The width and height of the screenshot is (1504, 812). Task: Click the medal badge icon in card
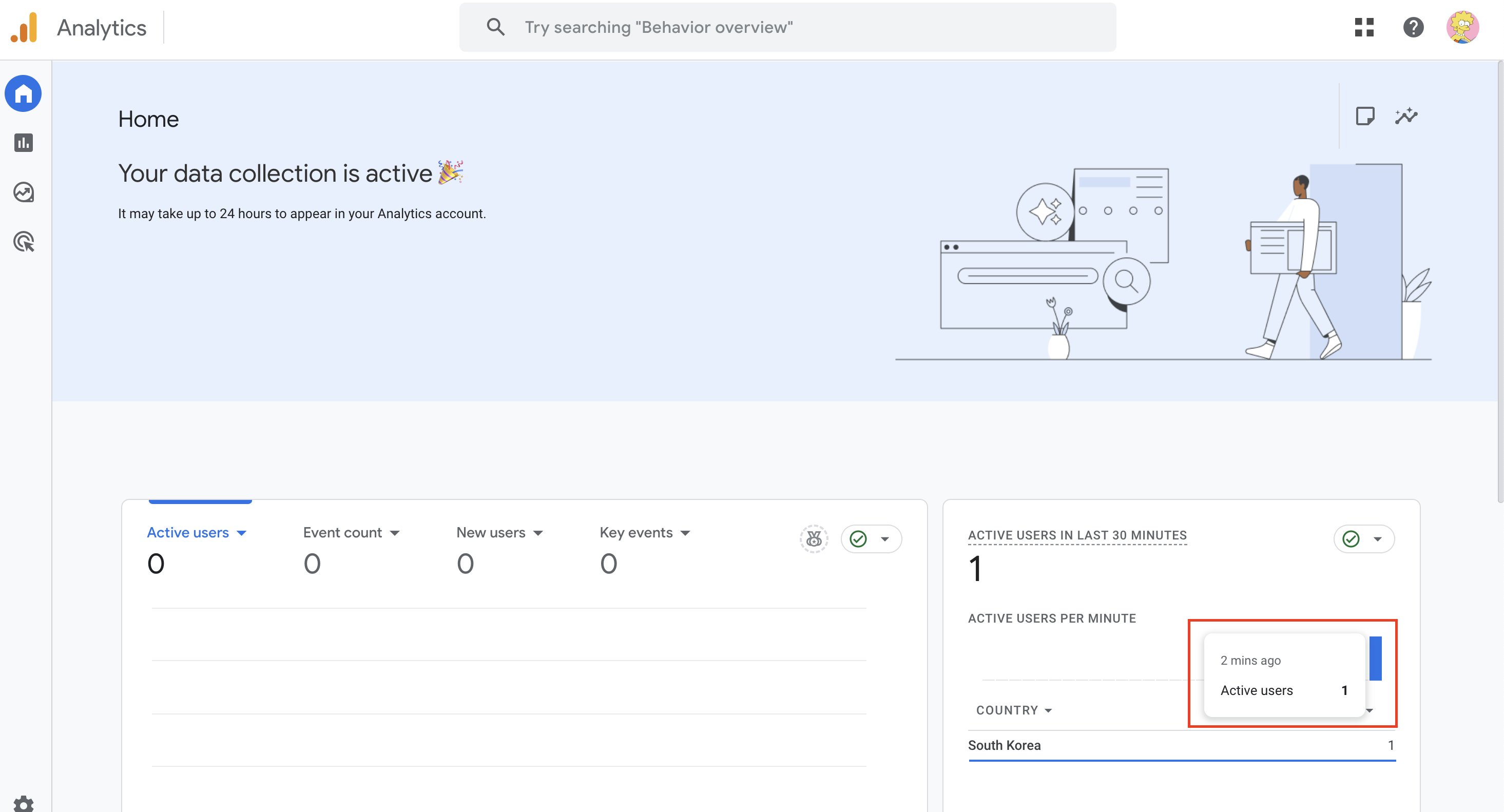(x=813, y=539)
